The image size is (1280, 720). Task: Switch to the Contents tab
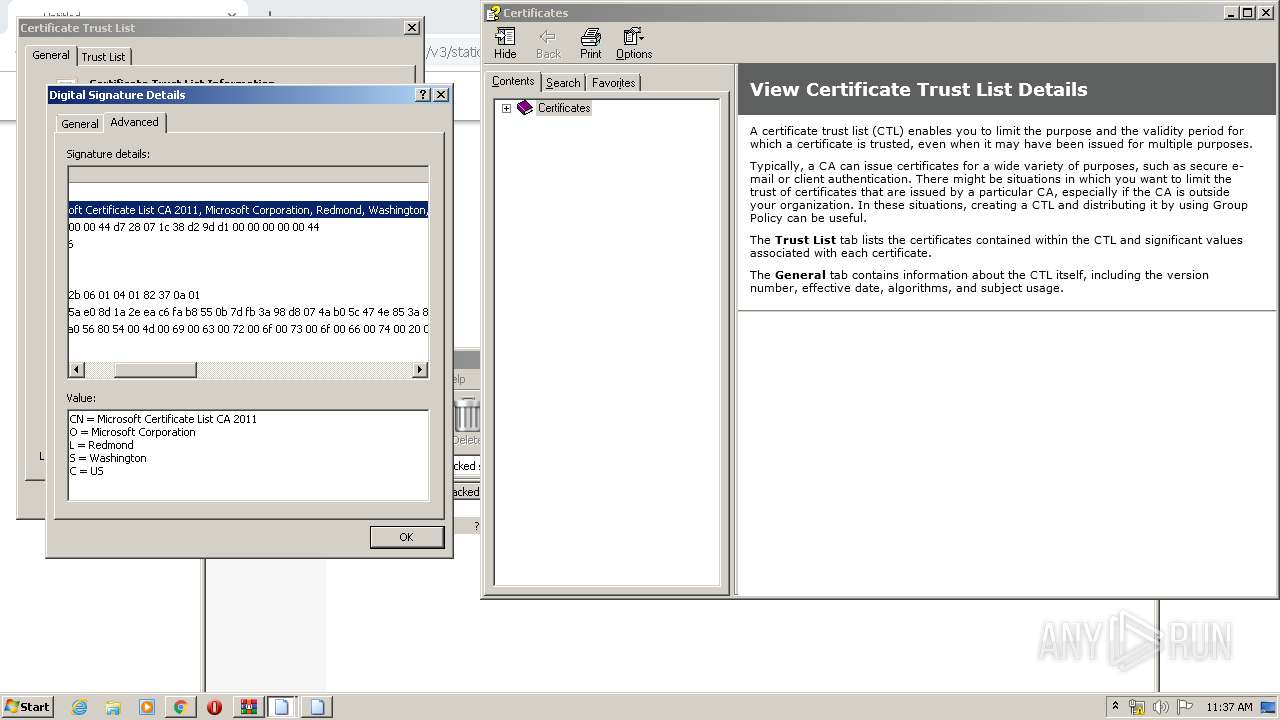513,82
